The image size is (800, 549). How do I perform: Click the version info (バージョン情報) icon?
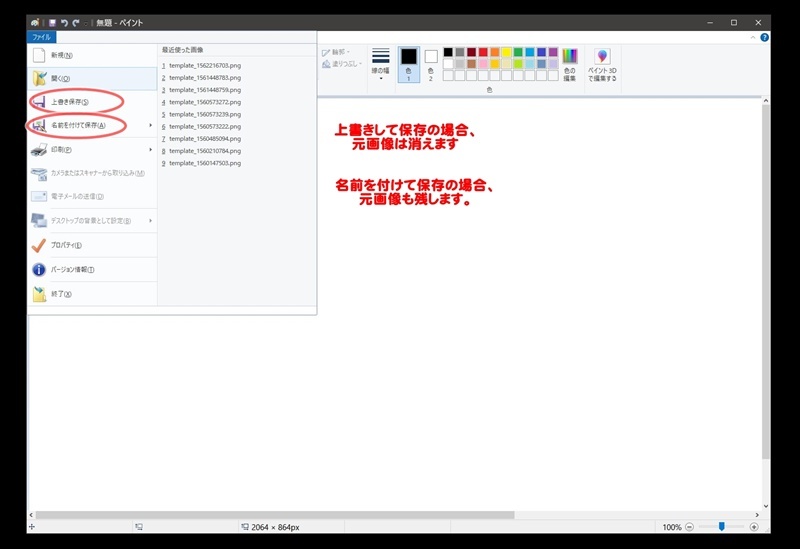point(39,269)
